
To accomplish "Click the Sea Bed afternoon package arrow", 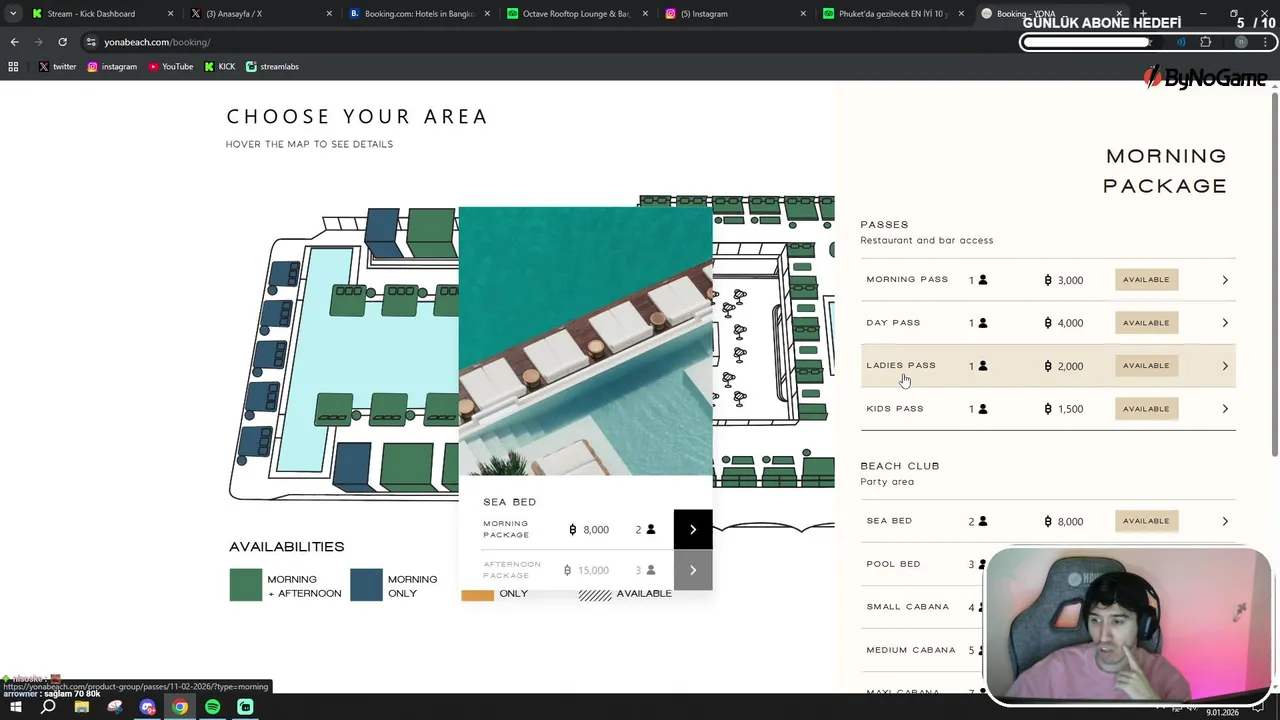I will coord(693,570).
